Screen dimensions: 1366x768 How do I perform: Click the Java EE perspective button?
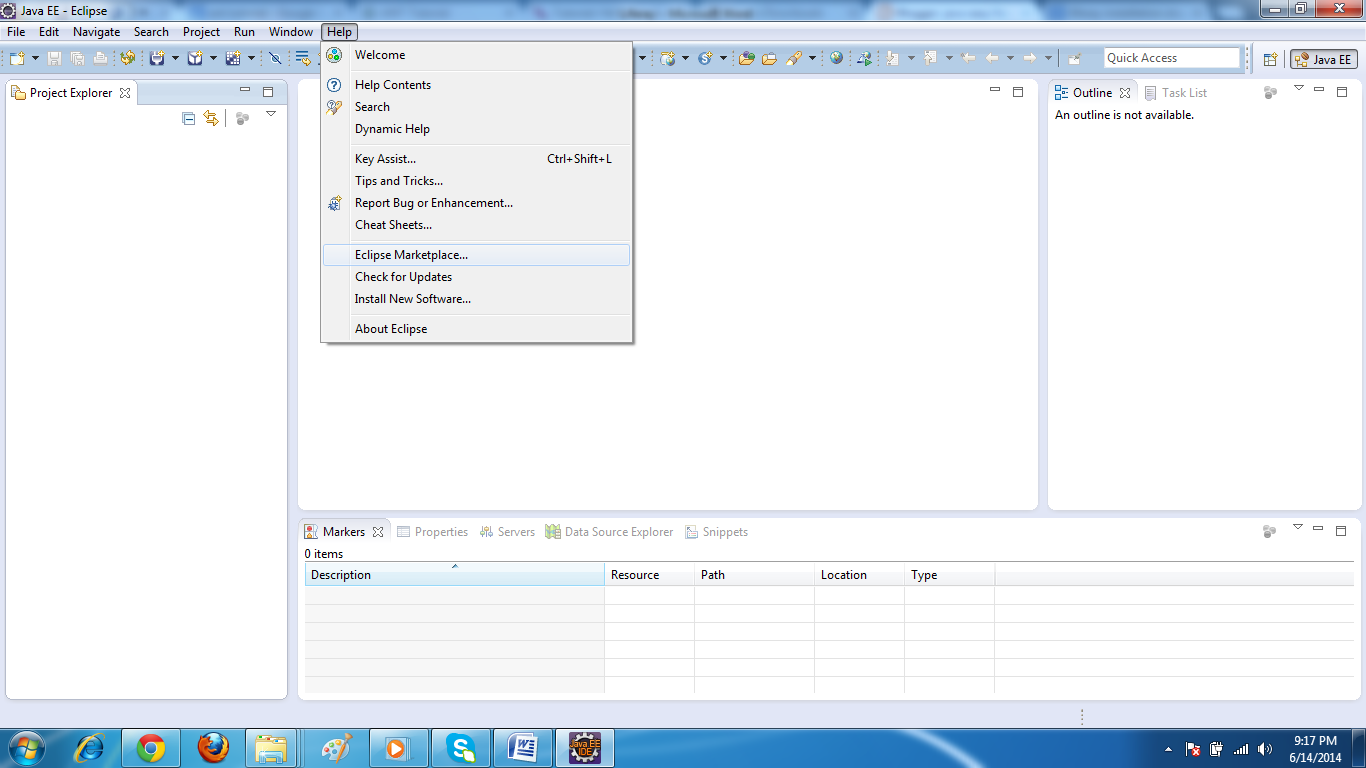1323,60
